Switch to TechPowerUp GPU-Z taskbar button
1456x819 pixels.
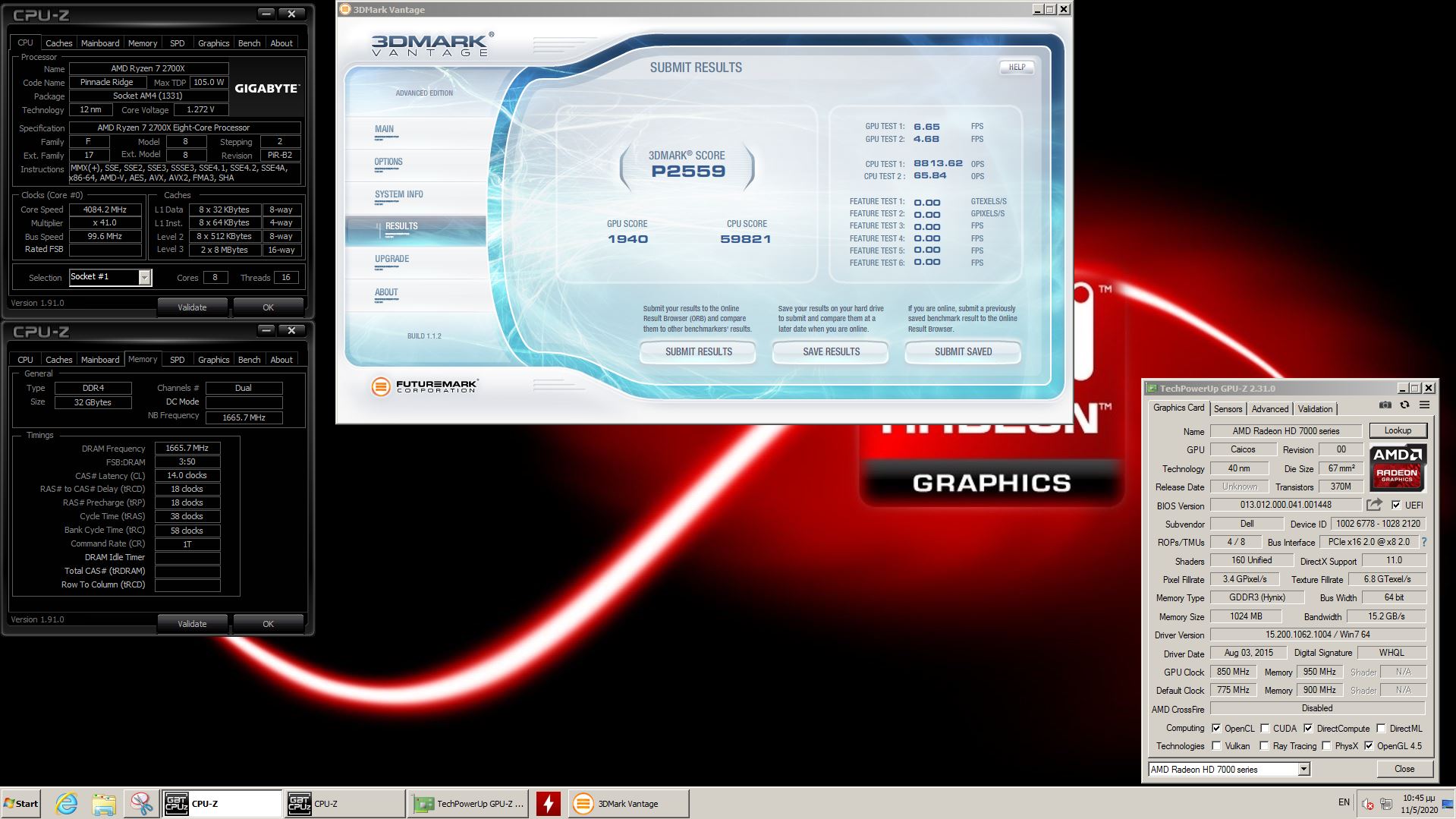click(468, 804)
